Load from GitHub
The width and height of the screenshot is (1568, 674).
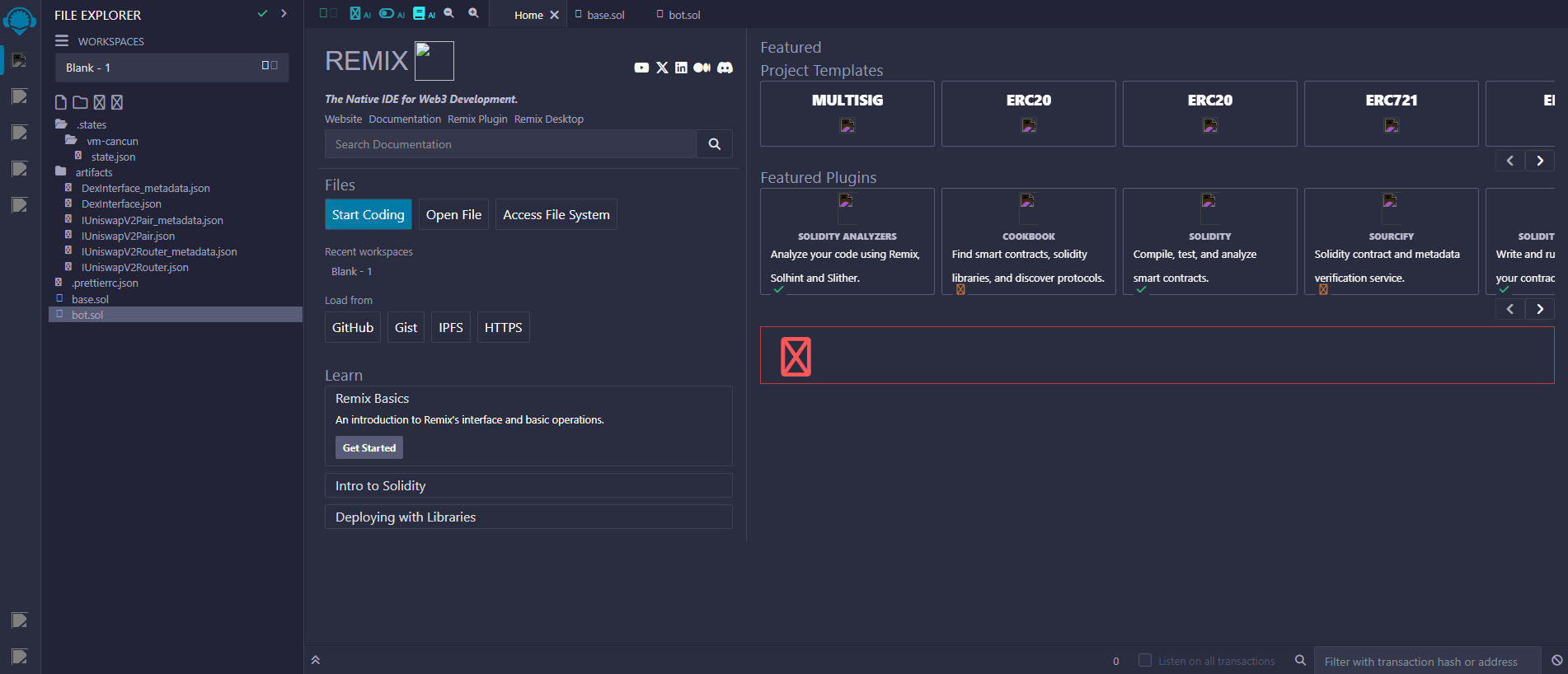[x=353, y=327]
